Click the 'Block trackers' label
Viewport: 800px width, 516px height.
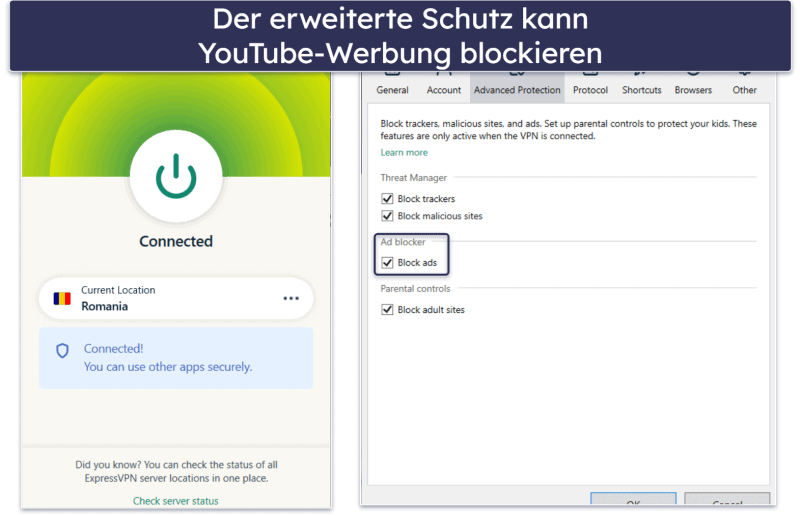click(426, 199)
